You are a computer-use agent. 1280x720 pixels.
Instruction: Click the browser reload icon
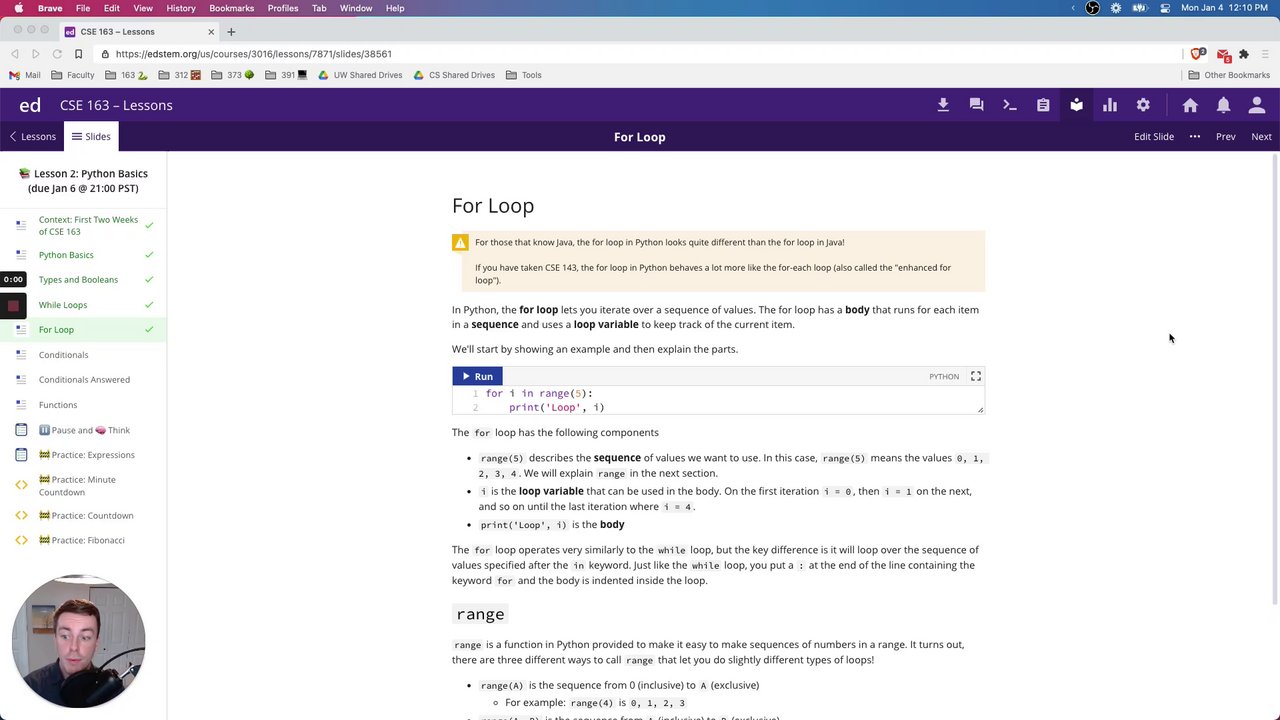tap(57, 54)
